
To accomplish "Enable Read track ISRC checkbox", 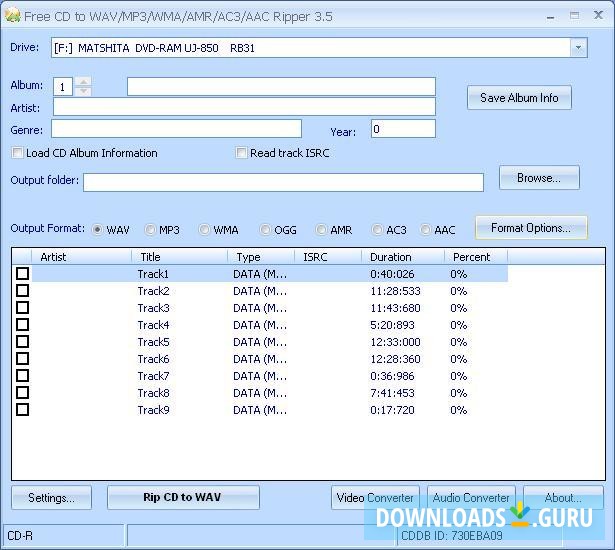I will pyautogui.click(x=241, y=153).
